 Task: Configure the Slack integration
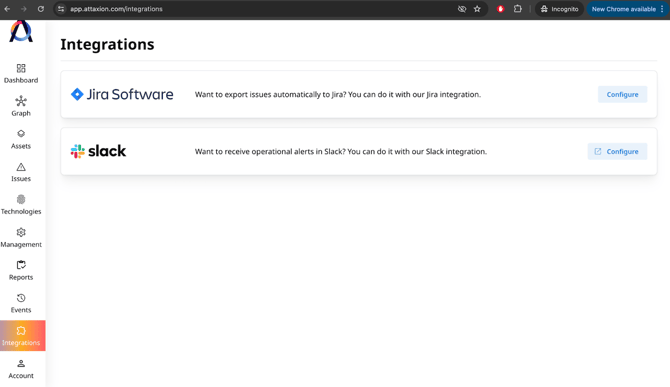(x=617, y=151)
